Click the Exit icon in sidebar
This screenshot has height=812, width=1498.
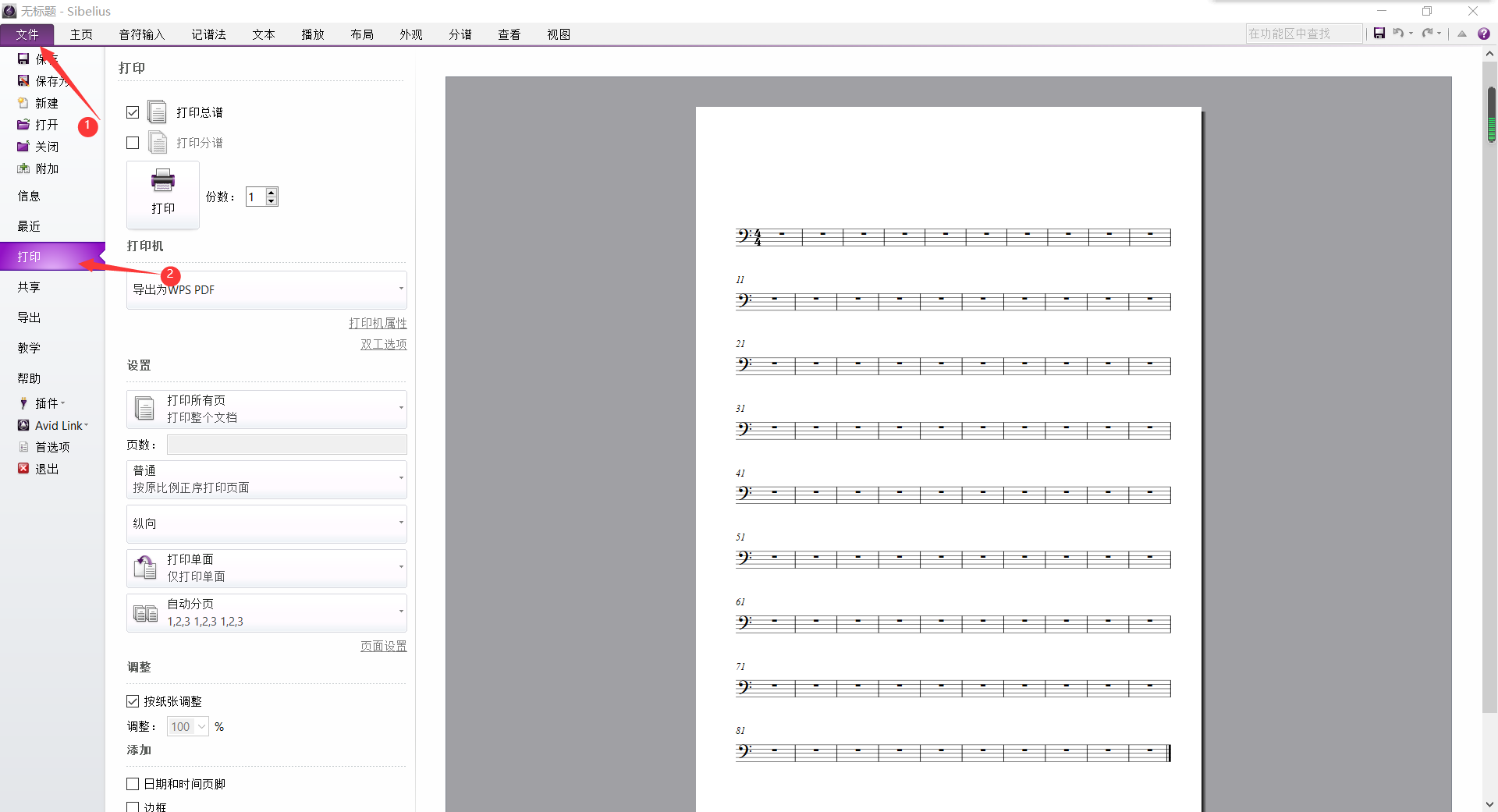23,469
